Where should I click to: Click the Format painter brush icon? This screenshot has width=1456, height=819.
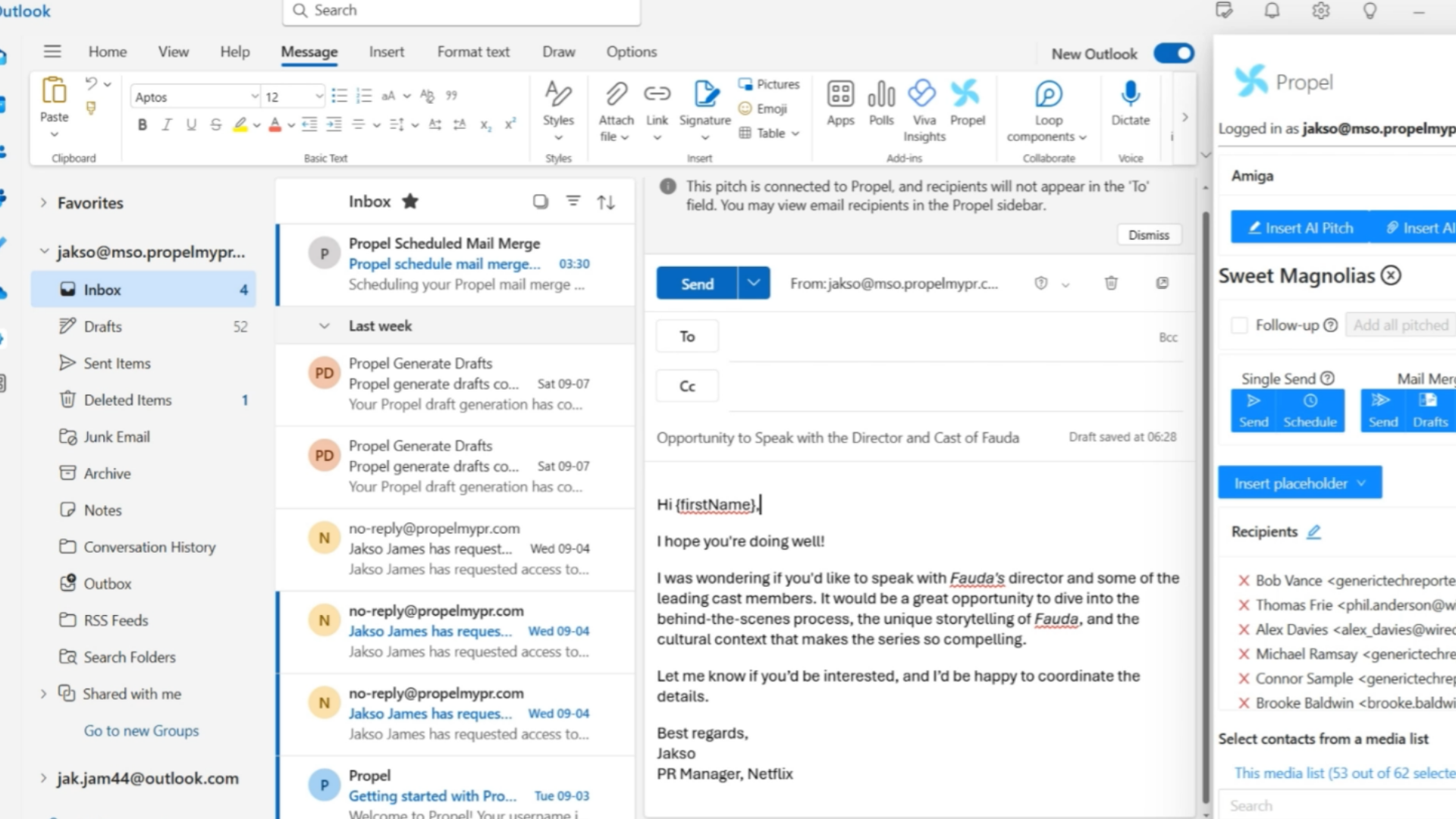[91, 108]
